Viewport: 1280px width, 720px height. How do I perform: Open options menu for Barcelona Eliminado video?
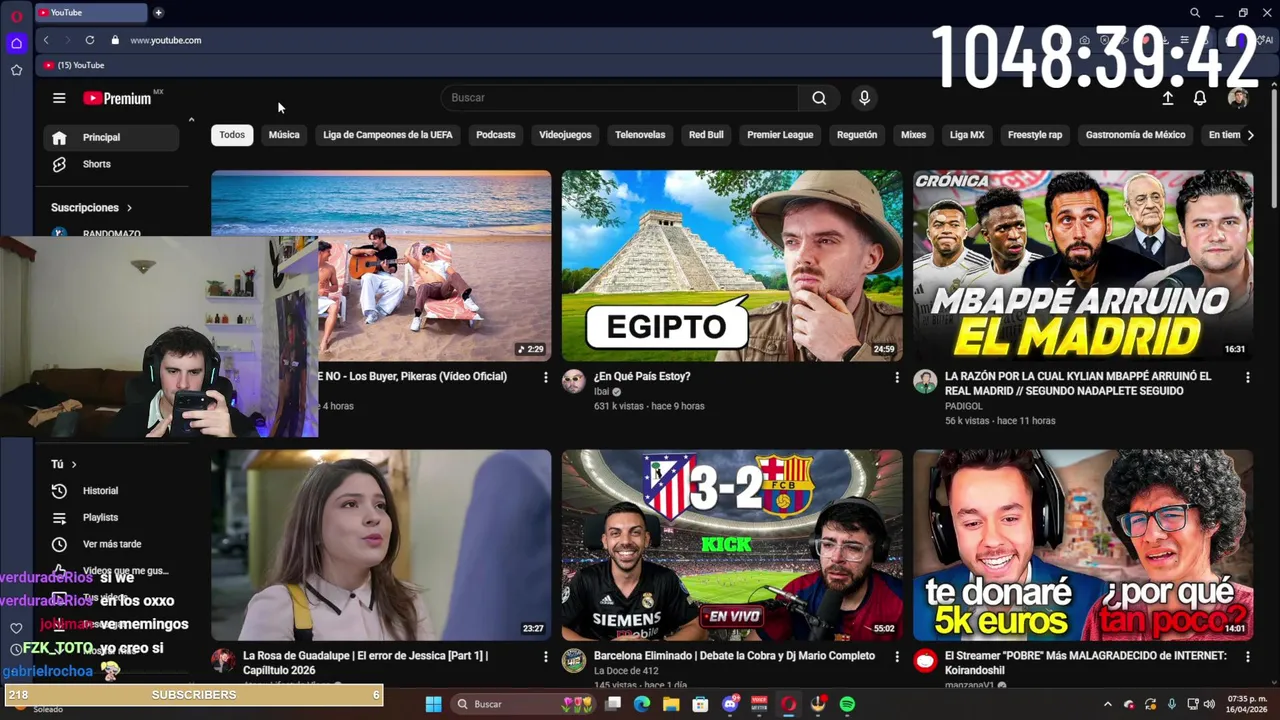click(896, 656)
